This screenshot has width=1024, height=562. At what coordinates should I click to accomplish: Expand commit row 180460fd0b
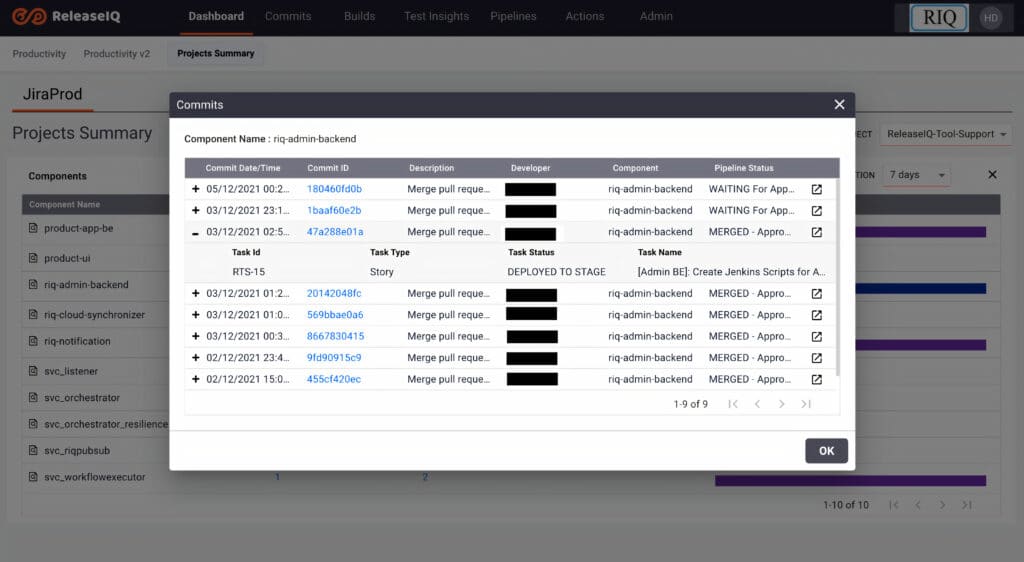(x=195, y=189)
